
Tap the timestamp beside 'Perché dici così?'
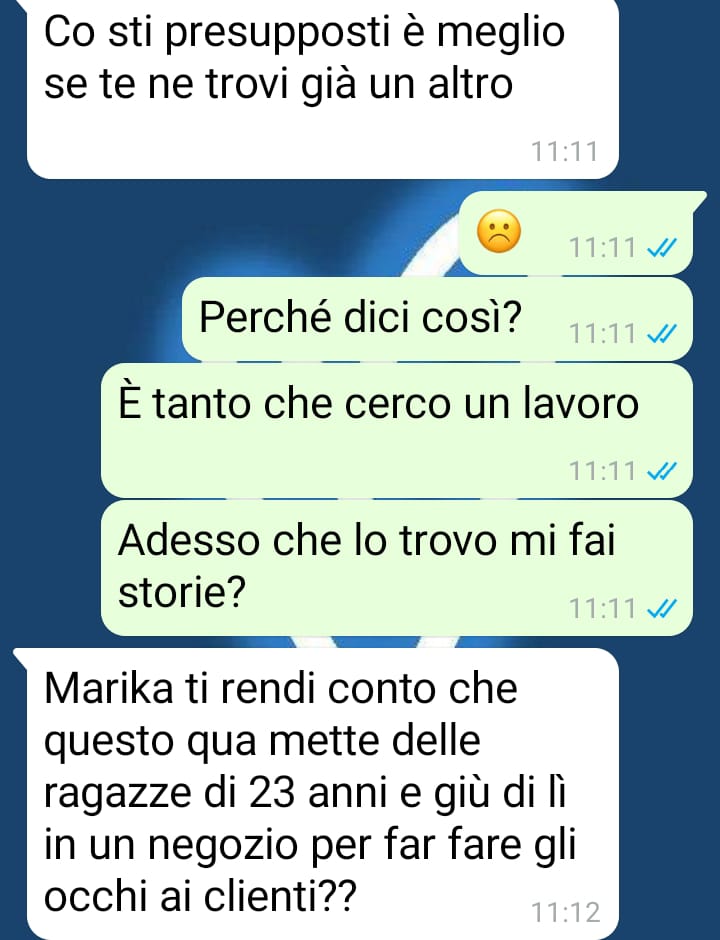602,333
